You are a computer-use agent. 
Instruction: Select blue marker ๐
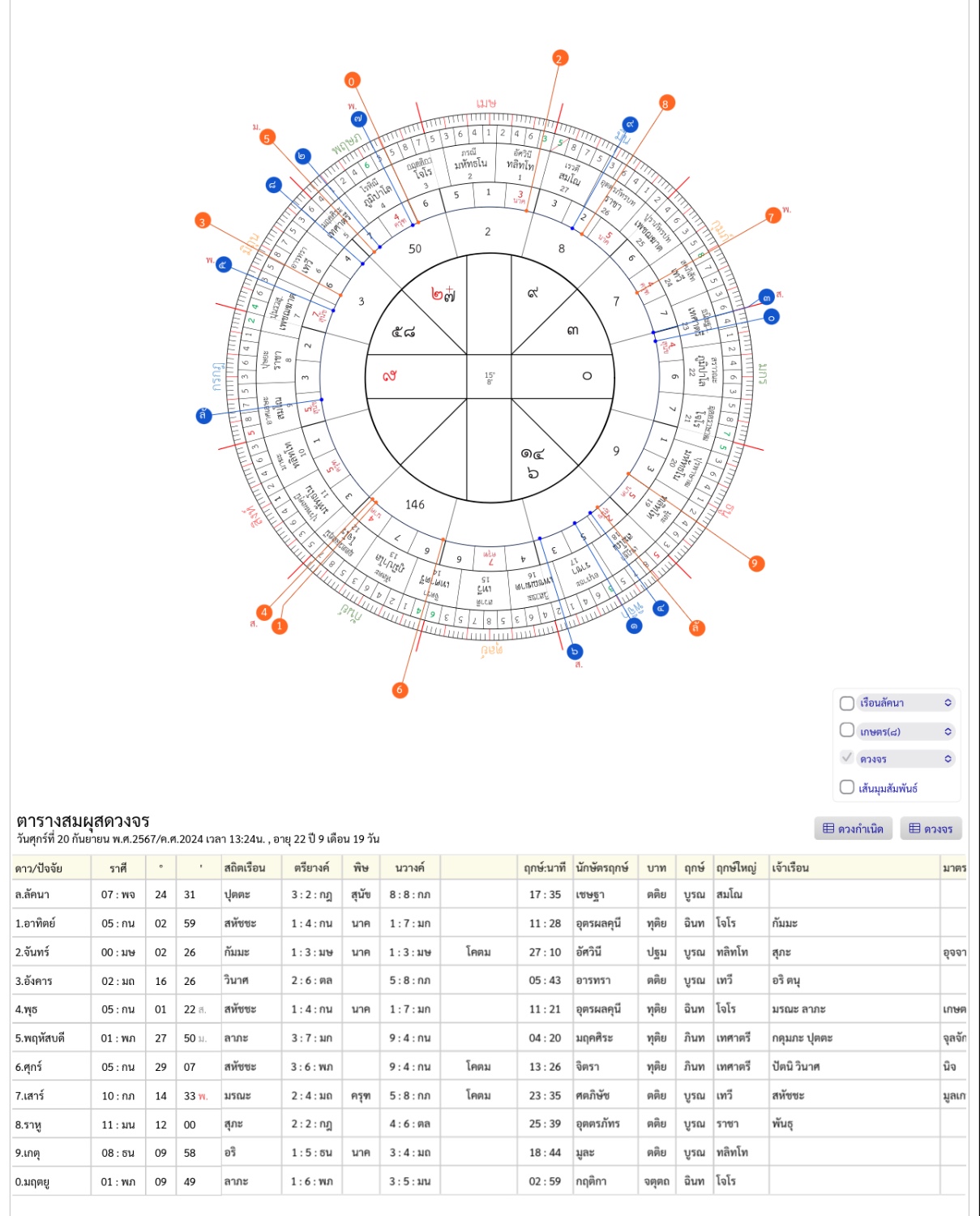(x=771, y=317)
